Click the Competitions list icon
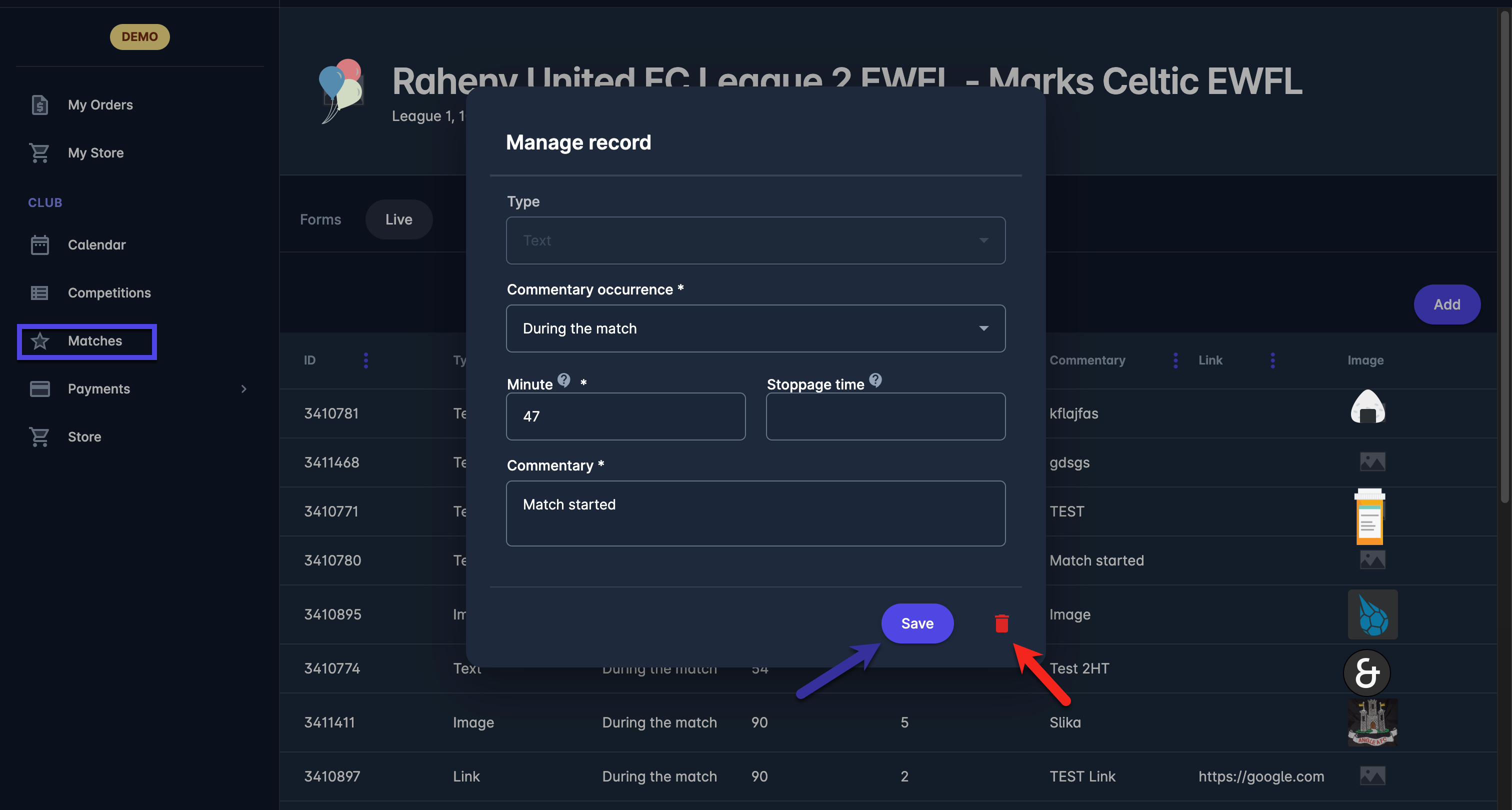The image size is (1512, 810). (x=39, y=293)
